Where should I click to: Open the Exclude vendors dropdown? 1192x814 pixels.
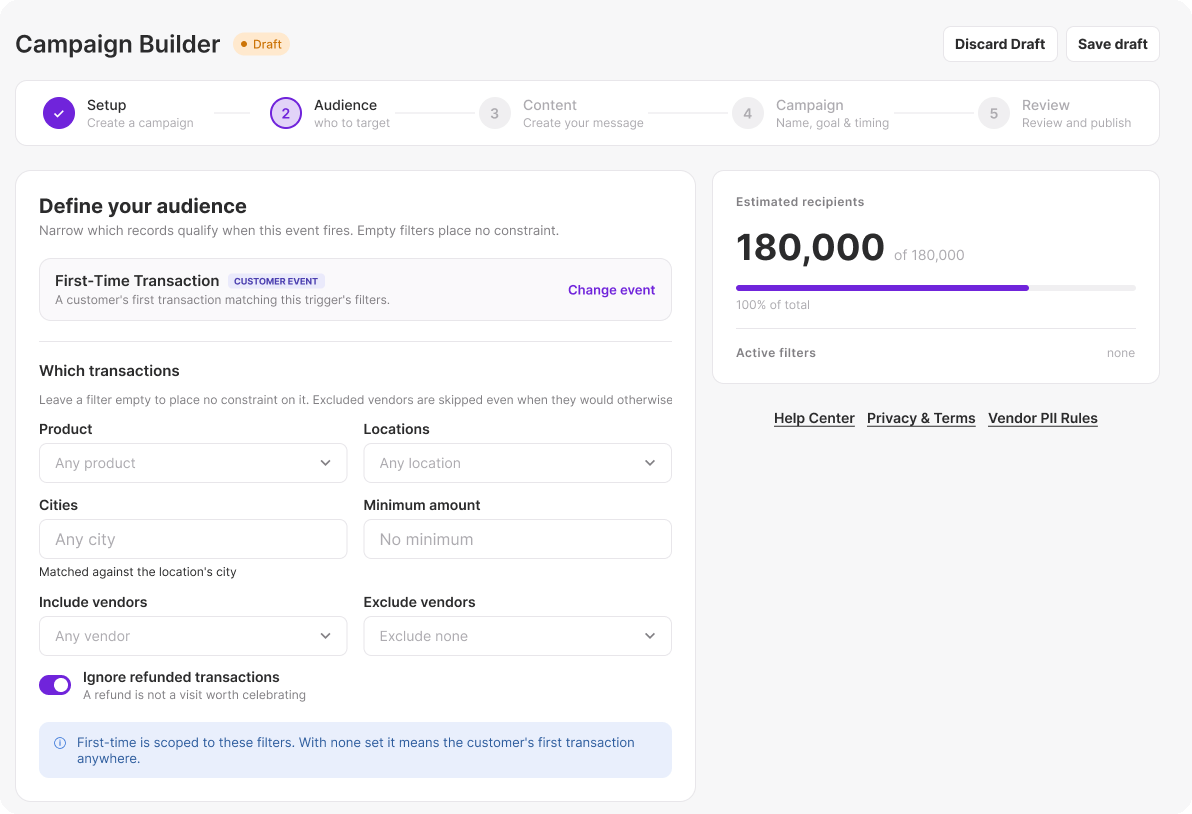coord(517,636)
